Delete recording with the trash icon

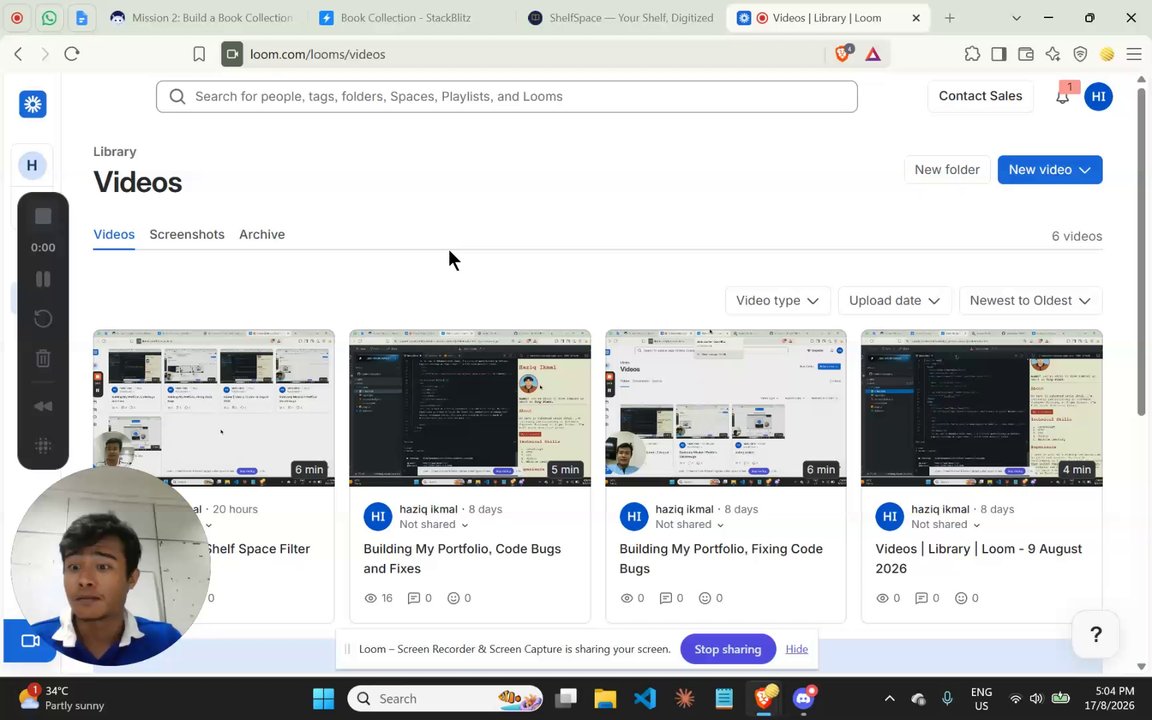[43, 359]
